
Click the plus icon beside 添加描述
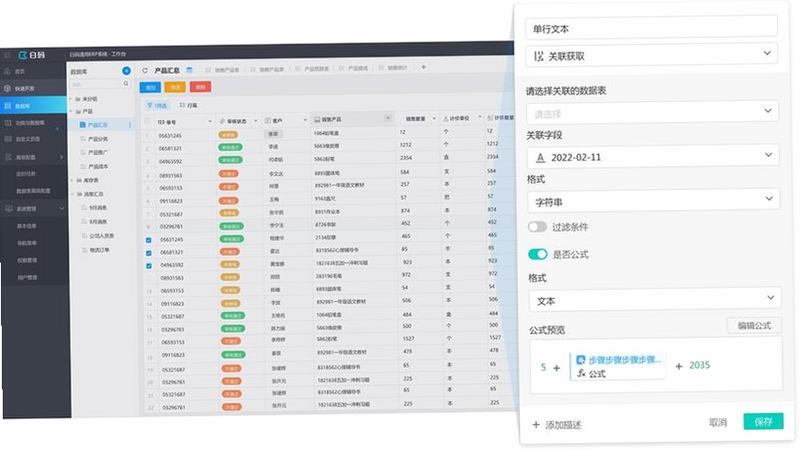click(536, 424)
